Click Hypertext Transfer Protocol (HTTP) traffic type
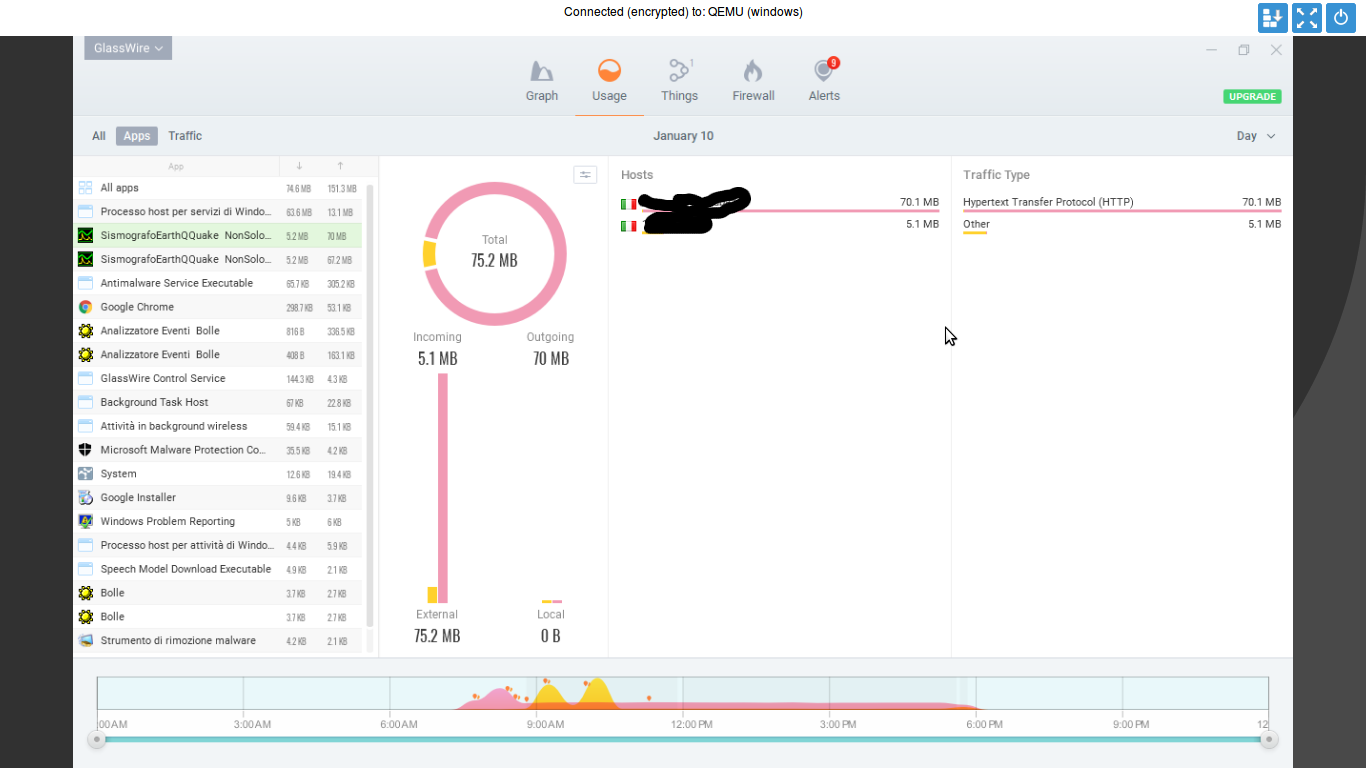1366x768 pixels. tap(1048, 202)
